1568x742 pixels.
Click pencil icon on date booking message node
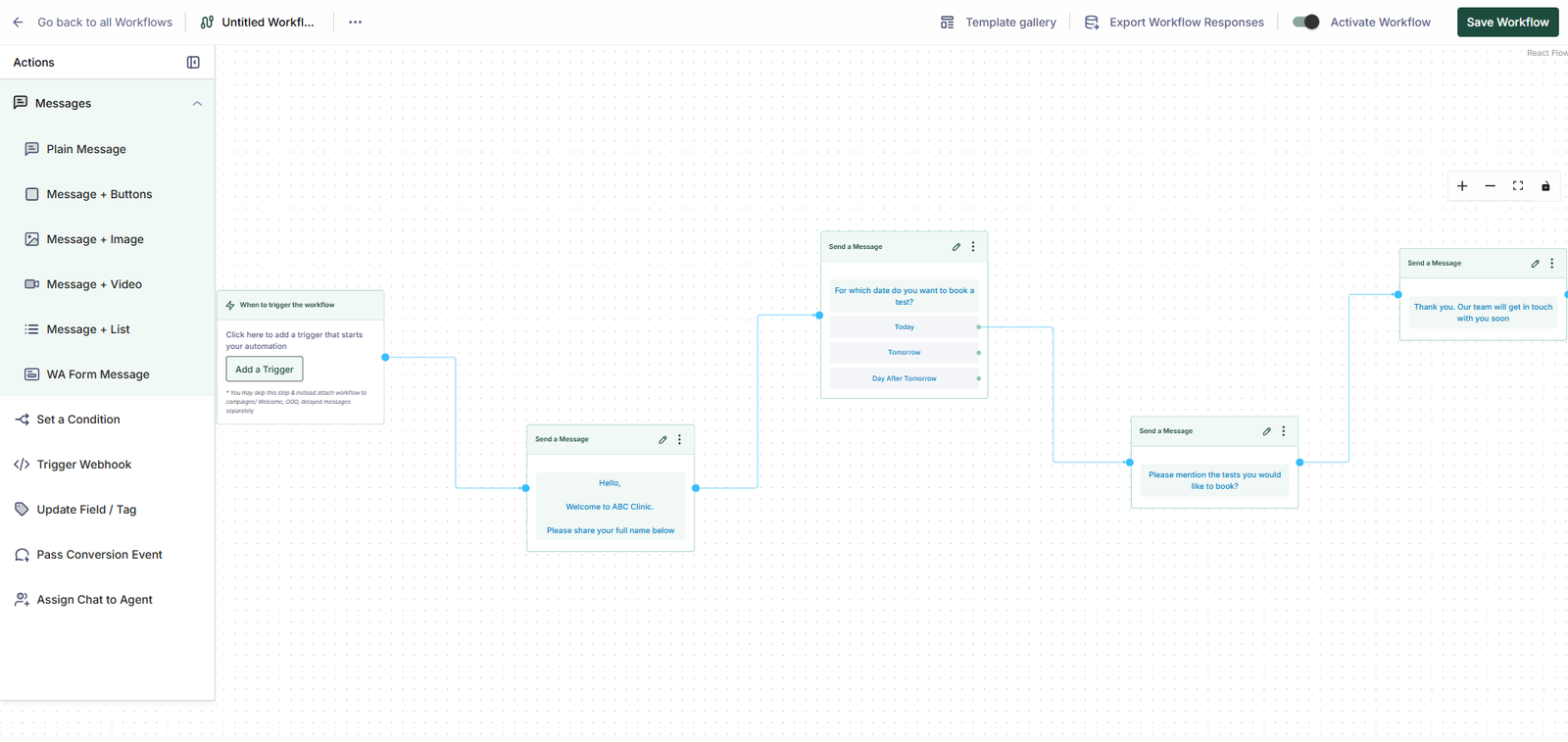tap(956, 247)
